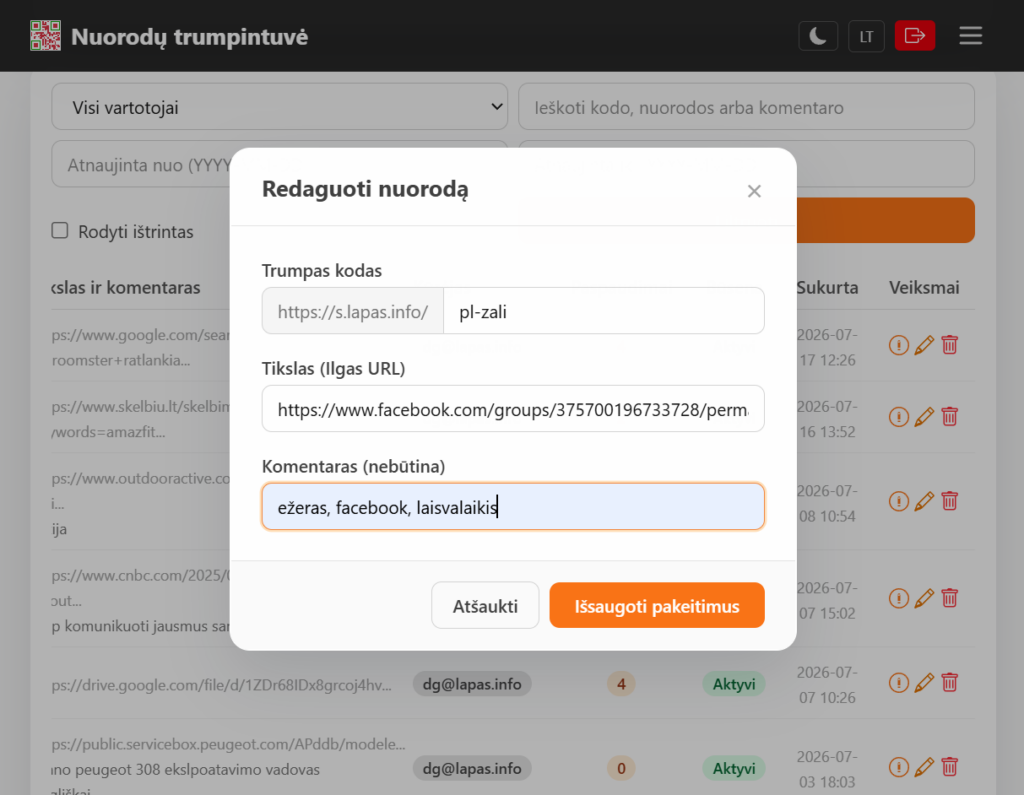Viewport: 1024px width, 795px height.
Task: Edit the outdooractive row link
Action: click(924, 501)
